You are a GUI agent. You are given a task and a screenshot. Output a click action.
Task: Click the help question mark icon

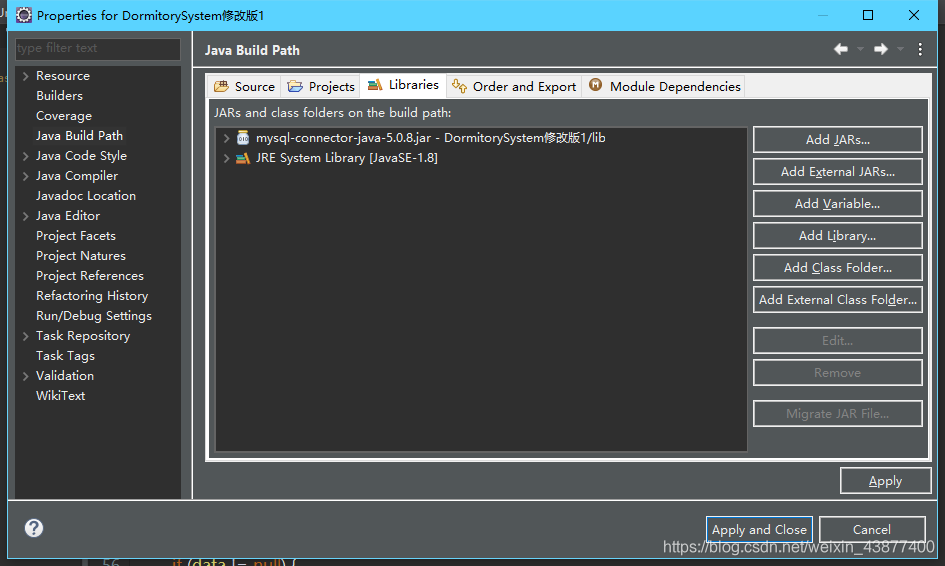pos(34,528)
